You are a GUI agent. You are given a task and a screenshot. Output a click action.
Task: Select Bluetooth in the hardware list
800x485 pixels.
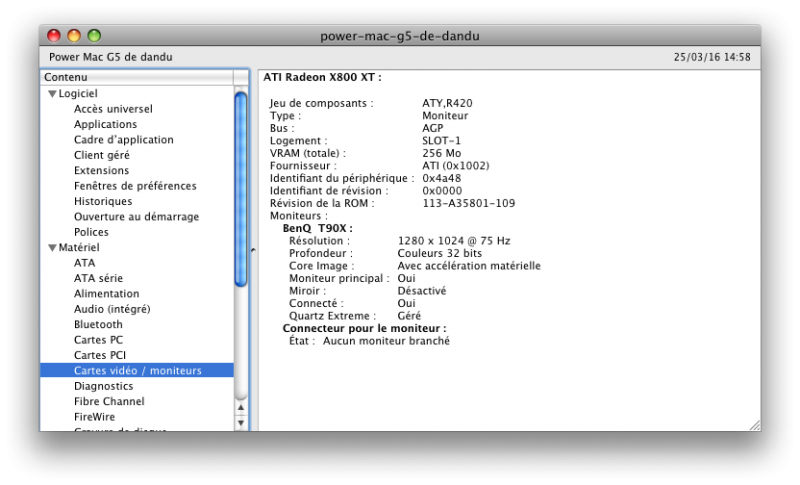tap(98, 324)
